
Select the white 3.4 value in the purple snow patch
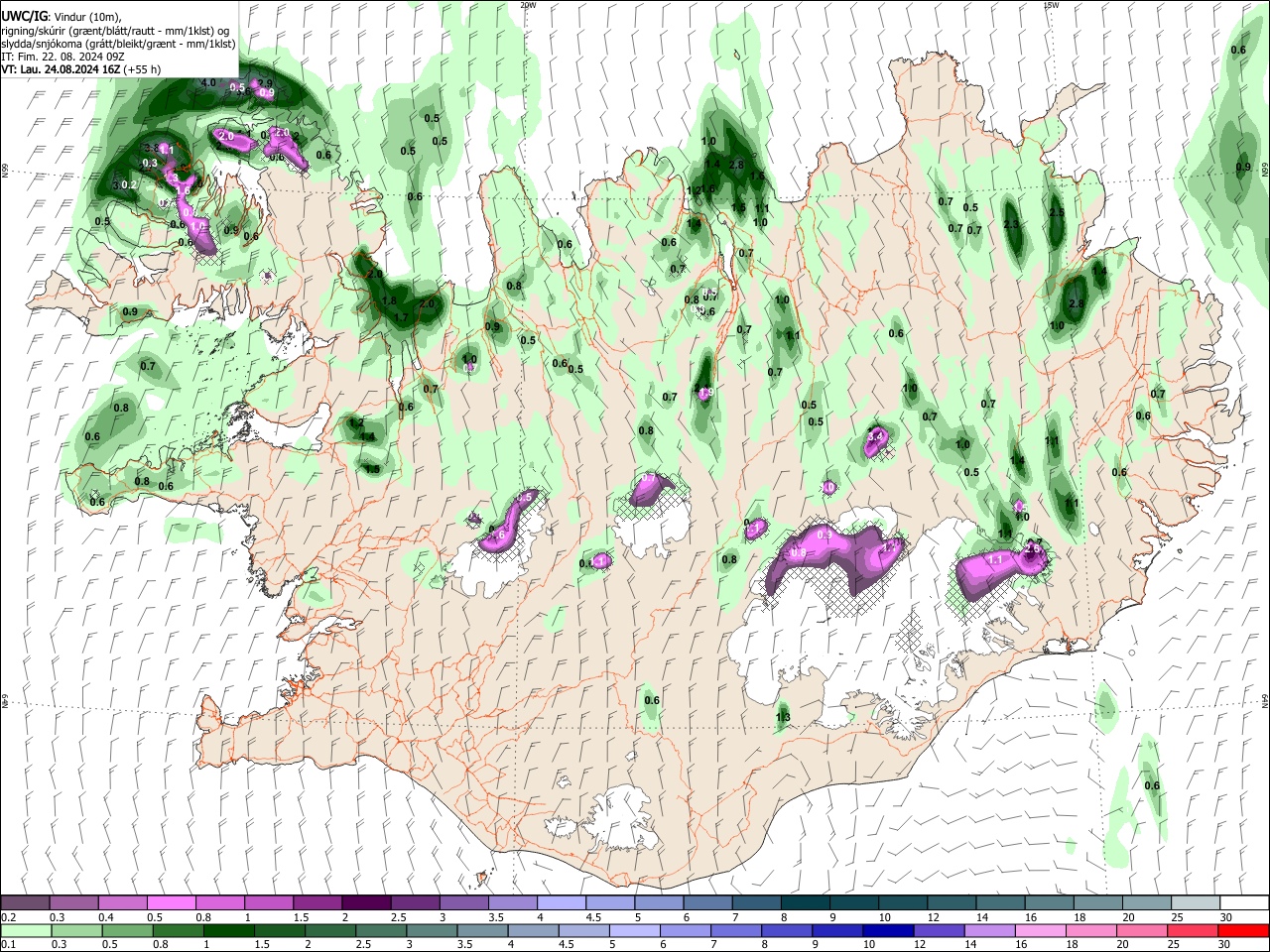pyautogui.click(x=875, y=435)
